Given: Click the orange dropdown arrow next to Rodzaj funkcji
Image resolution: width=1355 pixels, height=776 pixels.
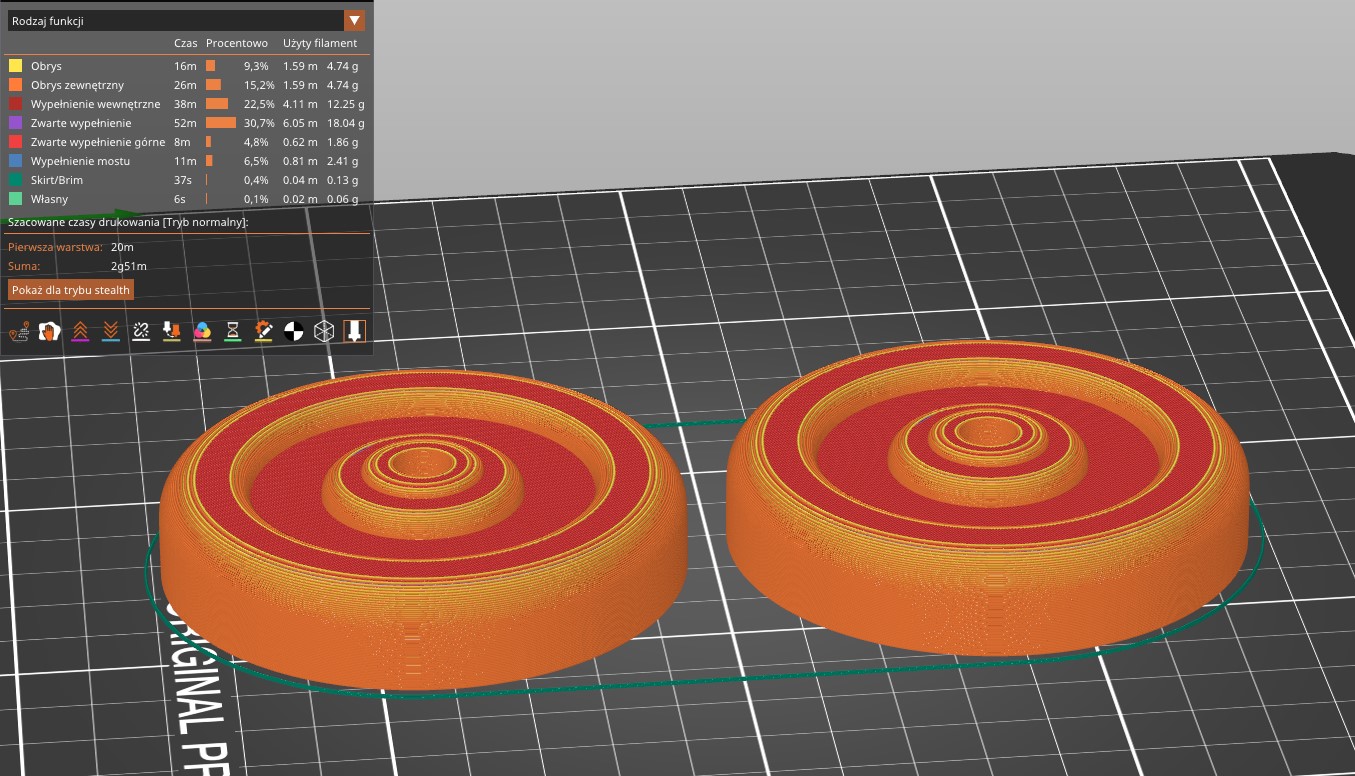Looking at the screenshot, I should [355, 19].
